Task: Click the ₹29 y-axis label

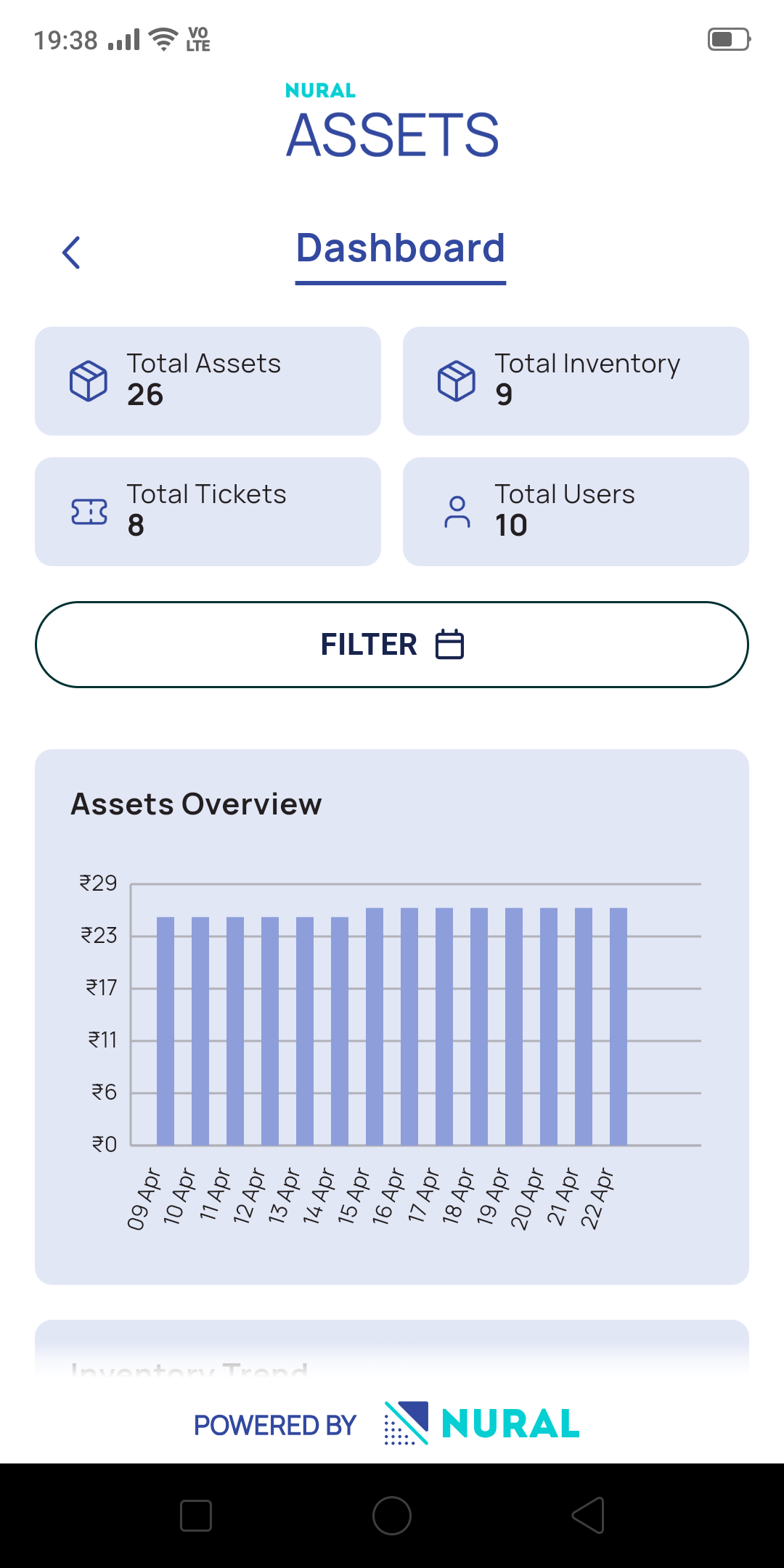Action: 98,883
